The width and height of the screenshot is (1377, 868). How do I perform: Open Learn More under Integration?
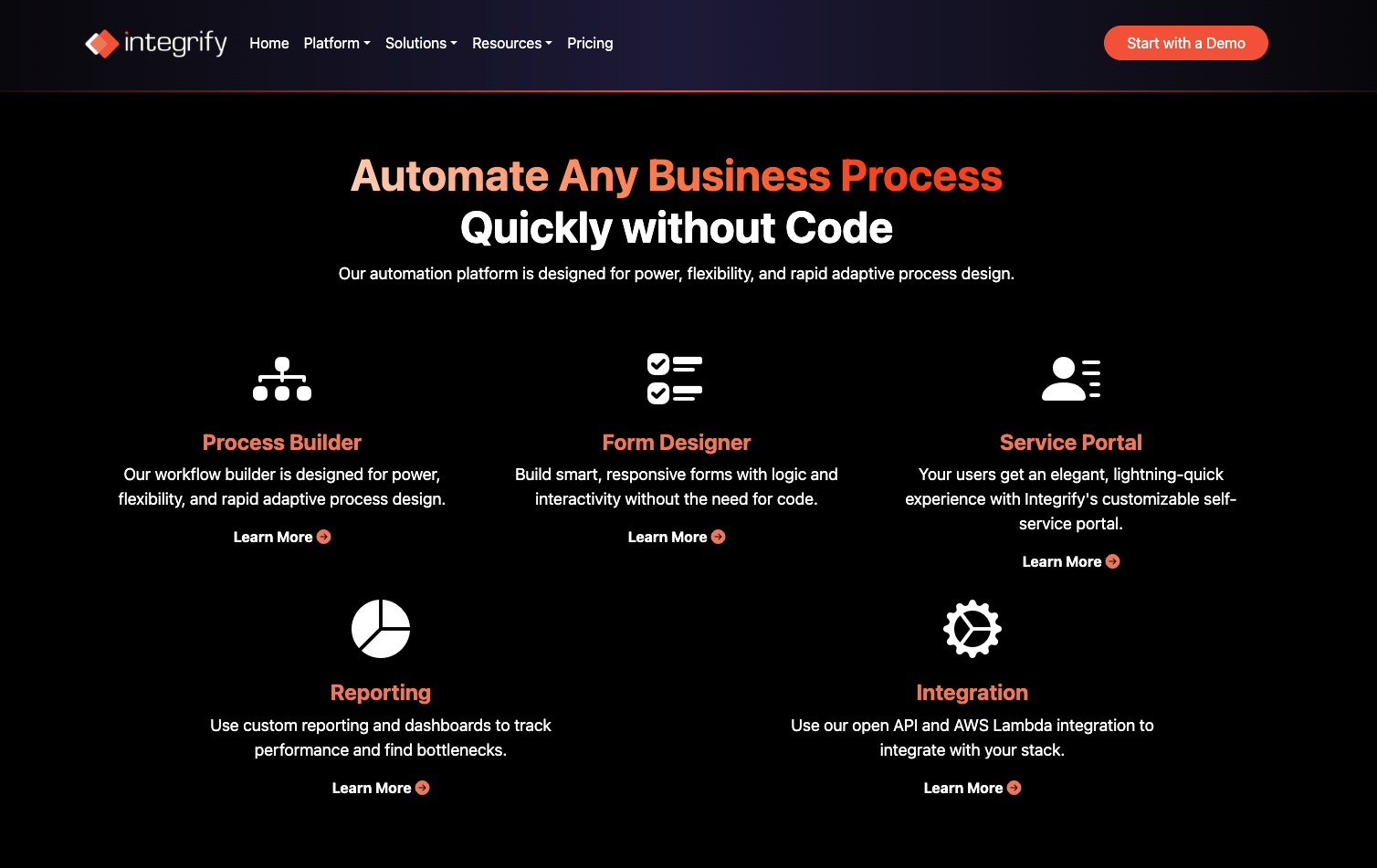click(x=972, y=788)
